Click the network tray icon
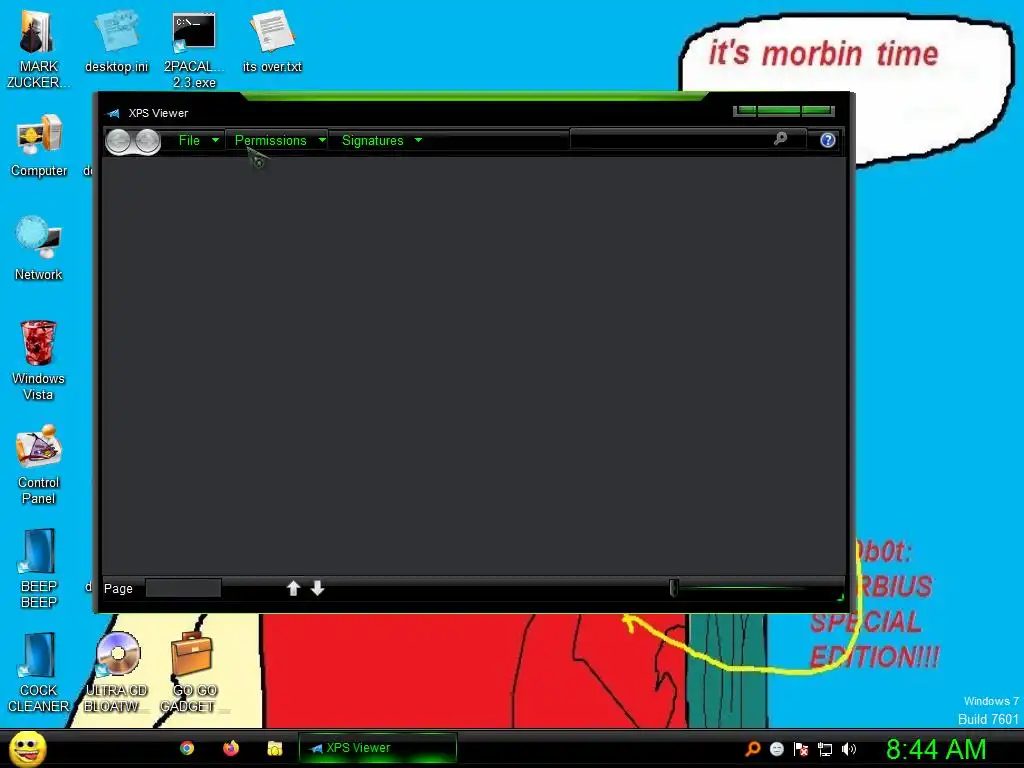The height and width of the screenshot is (768, 1024). [825, 750]
